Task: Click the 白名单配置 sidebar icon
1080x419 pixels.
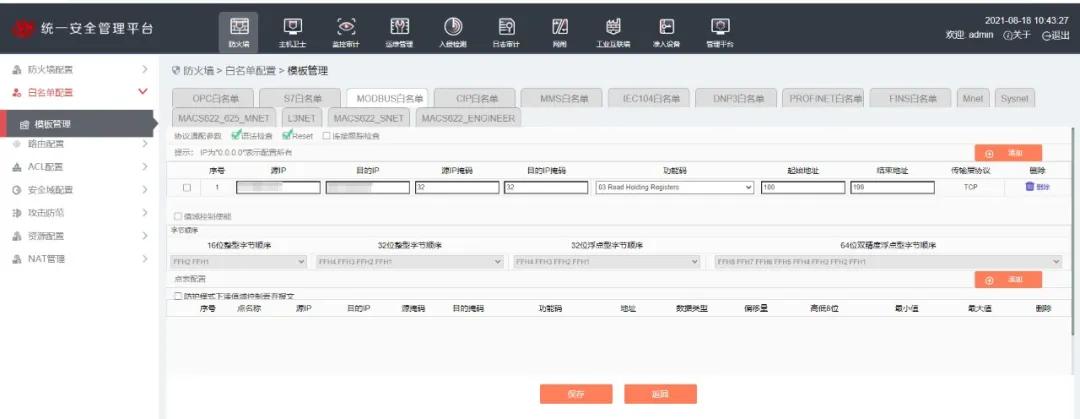Action: click(x=18, y=92)
